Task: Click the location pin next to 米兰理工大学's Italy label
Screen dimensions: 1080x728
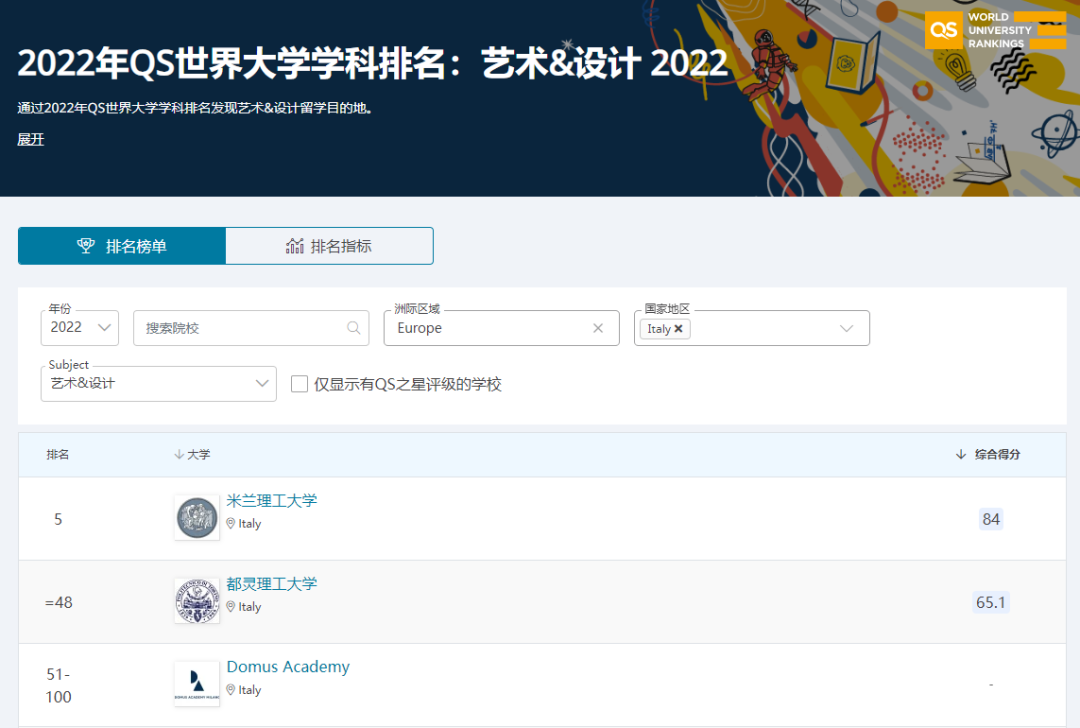Action: 231,523
